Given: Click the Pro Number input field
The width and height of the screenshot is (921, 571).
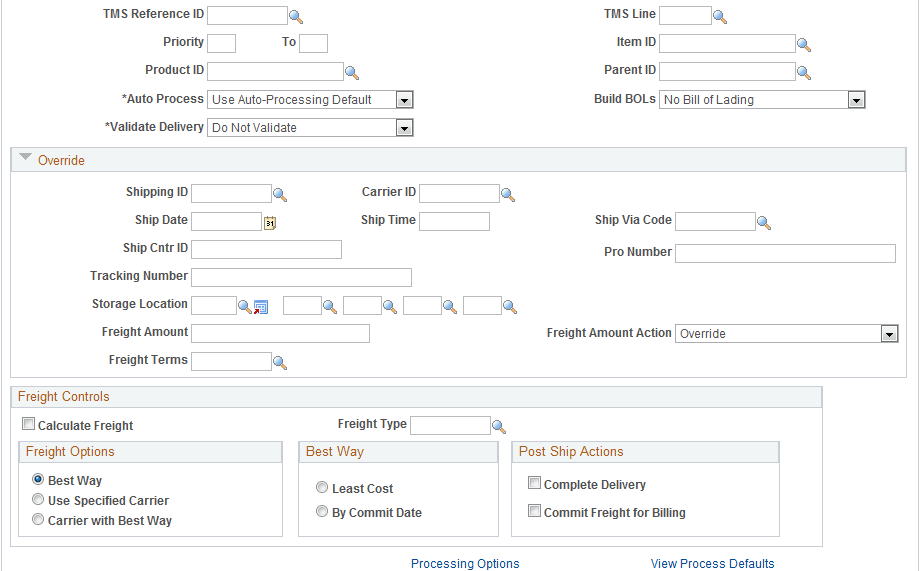Looking at the screenshot, I should coord(785,253).
